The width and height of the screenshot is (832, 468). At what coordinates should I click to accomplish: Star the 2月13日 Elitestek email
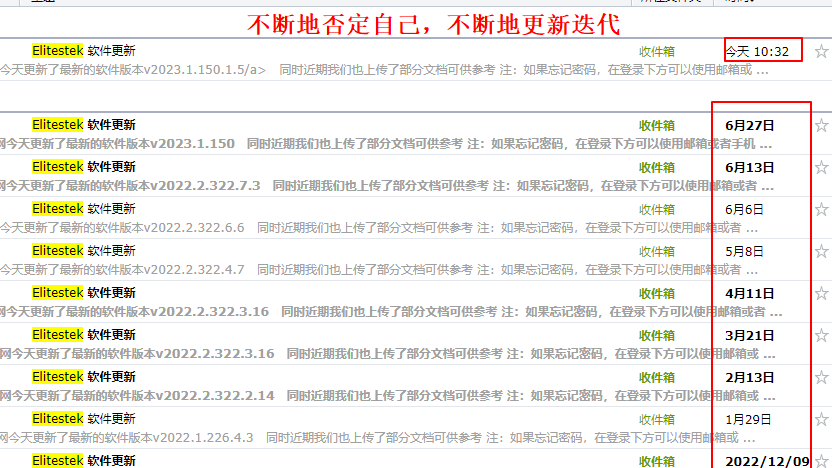[x=821, y=377]
